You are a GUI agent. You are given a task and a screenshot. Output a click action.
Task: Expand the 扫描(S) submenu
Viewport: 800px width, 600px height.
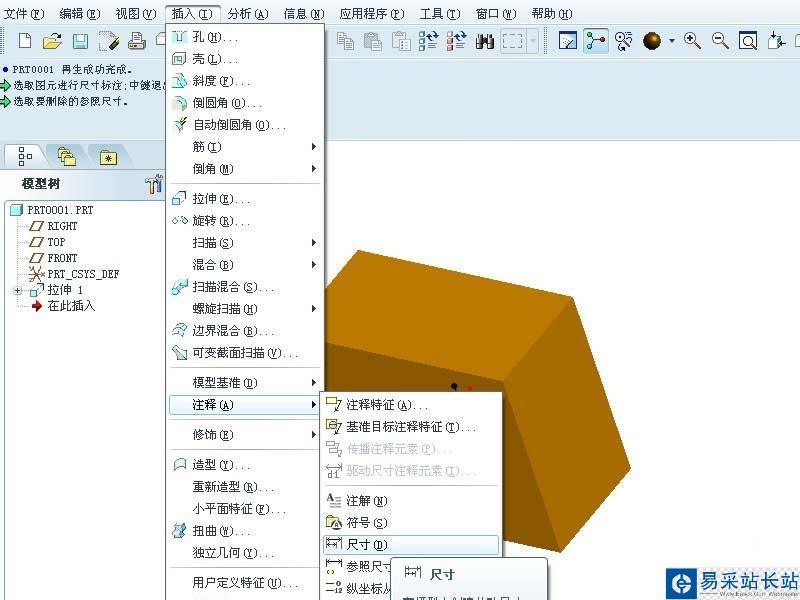[x=245, y=242]
